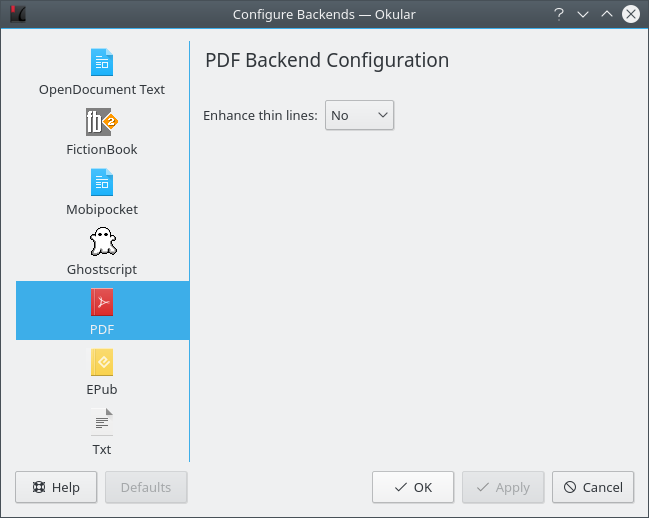Viewport: 649px width, 518px height.
Task: Click the PDF Backend Configuration heading
Action: click(x=327, y=60)
